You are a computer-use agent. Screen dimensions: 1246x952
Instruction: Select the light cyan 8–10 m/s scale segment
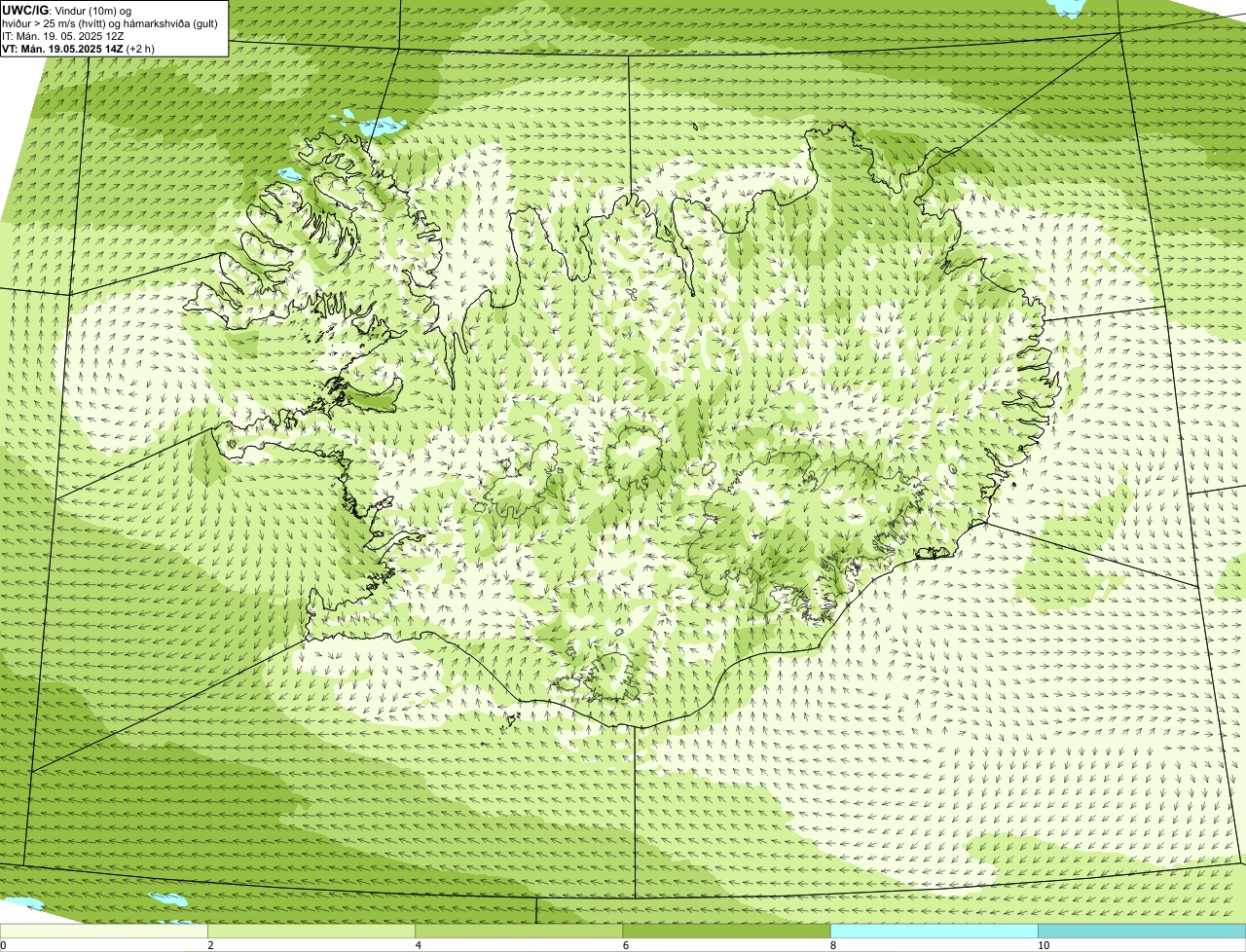(934, 932)
